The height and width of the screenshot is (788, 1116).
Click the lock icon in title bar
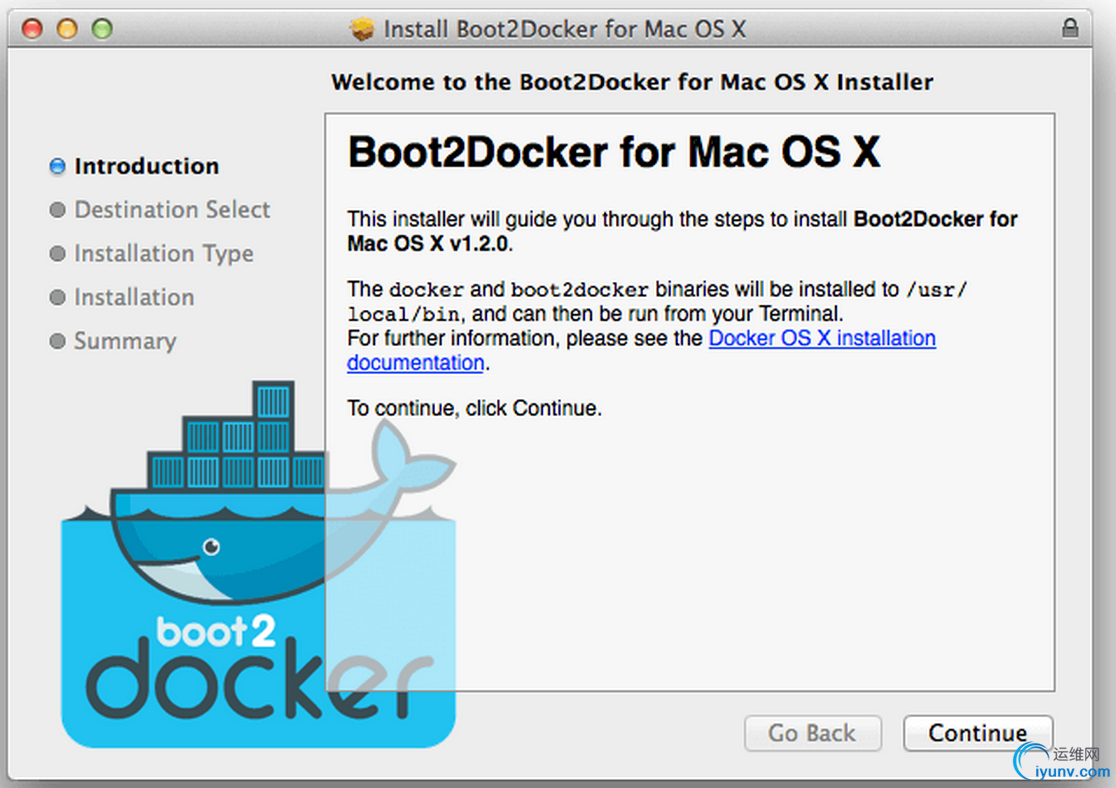tap(1070, 28)
